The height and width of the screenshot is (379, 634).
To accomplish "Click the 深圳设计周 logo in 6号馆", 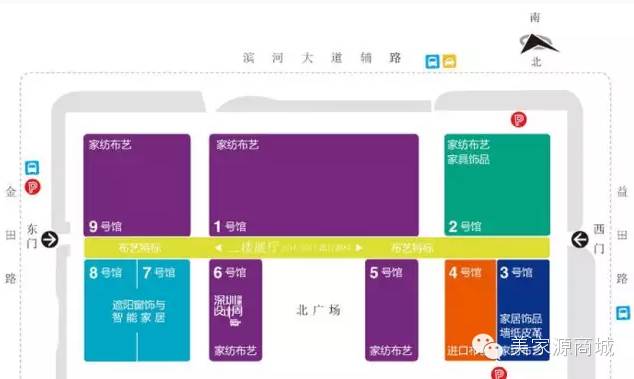I will pos(228,310).
